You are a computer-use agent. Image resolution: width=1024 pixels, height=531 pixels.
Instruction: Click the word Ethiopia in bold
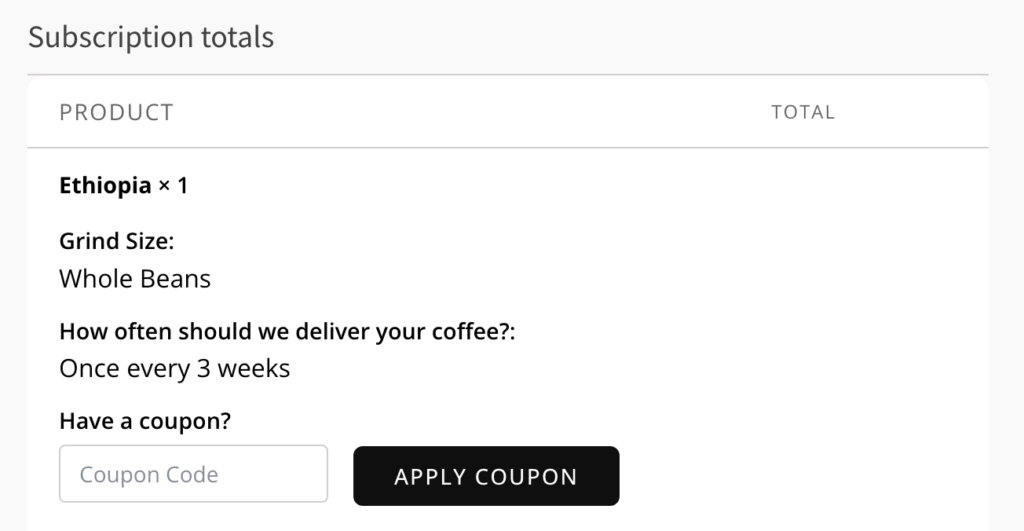click(105, 186)
